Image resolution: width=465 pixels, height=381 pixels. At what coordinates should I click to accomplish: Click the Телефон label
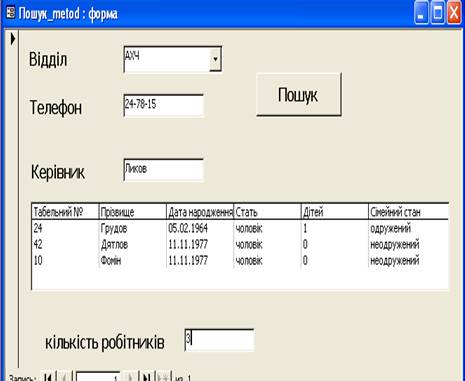coord(56,108)
